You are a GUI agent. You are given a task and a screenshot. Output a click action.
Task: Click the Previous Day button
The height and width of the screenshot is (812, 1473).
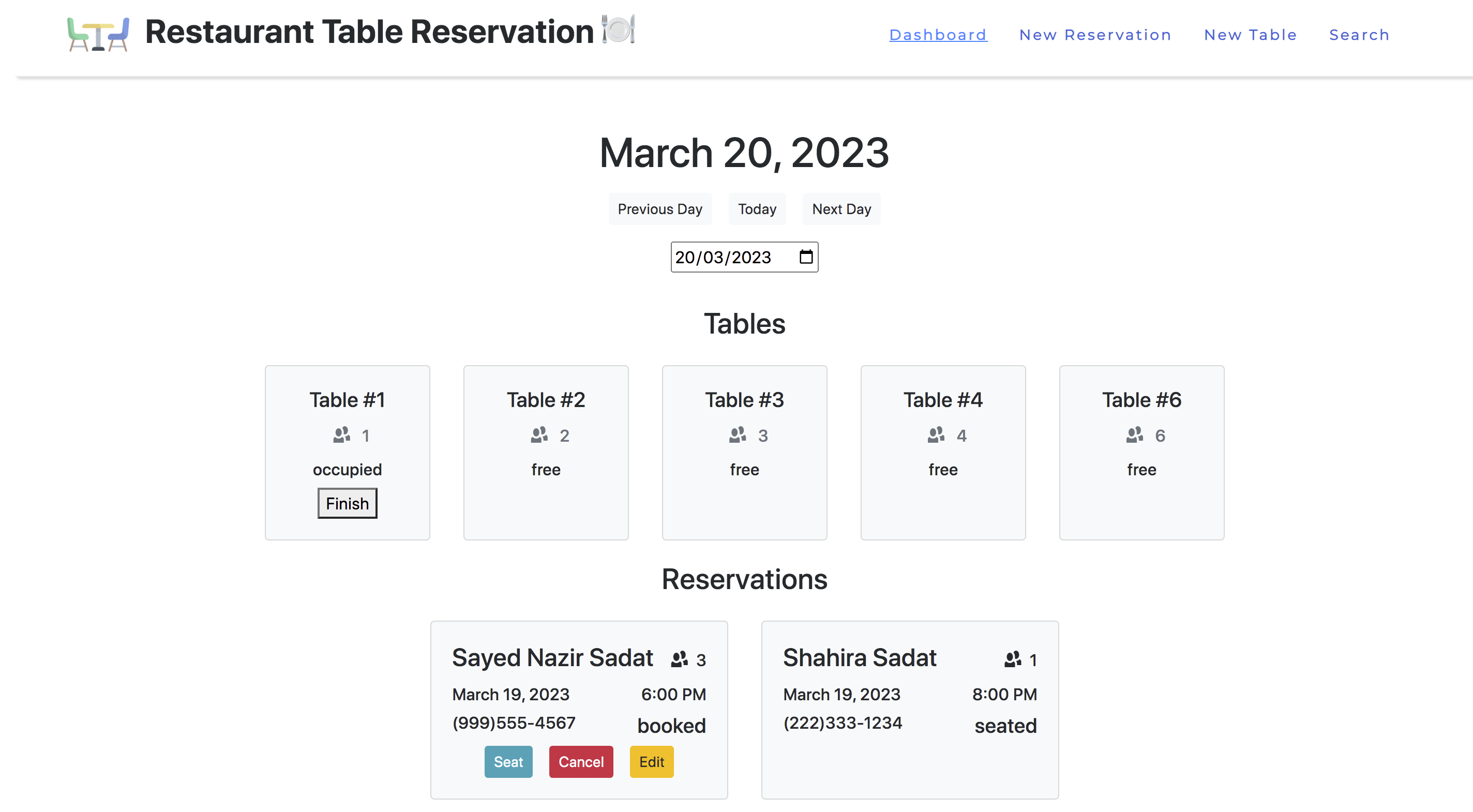tap(659, 209)
